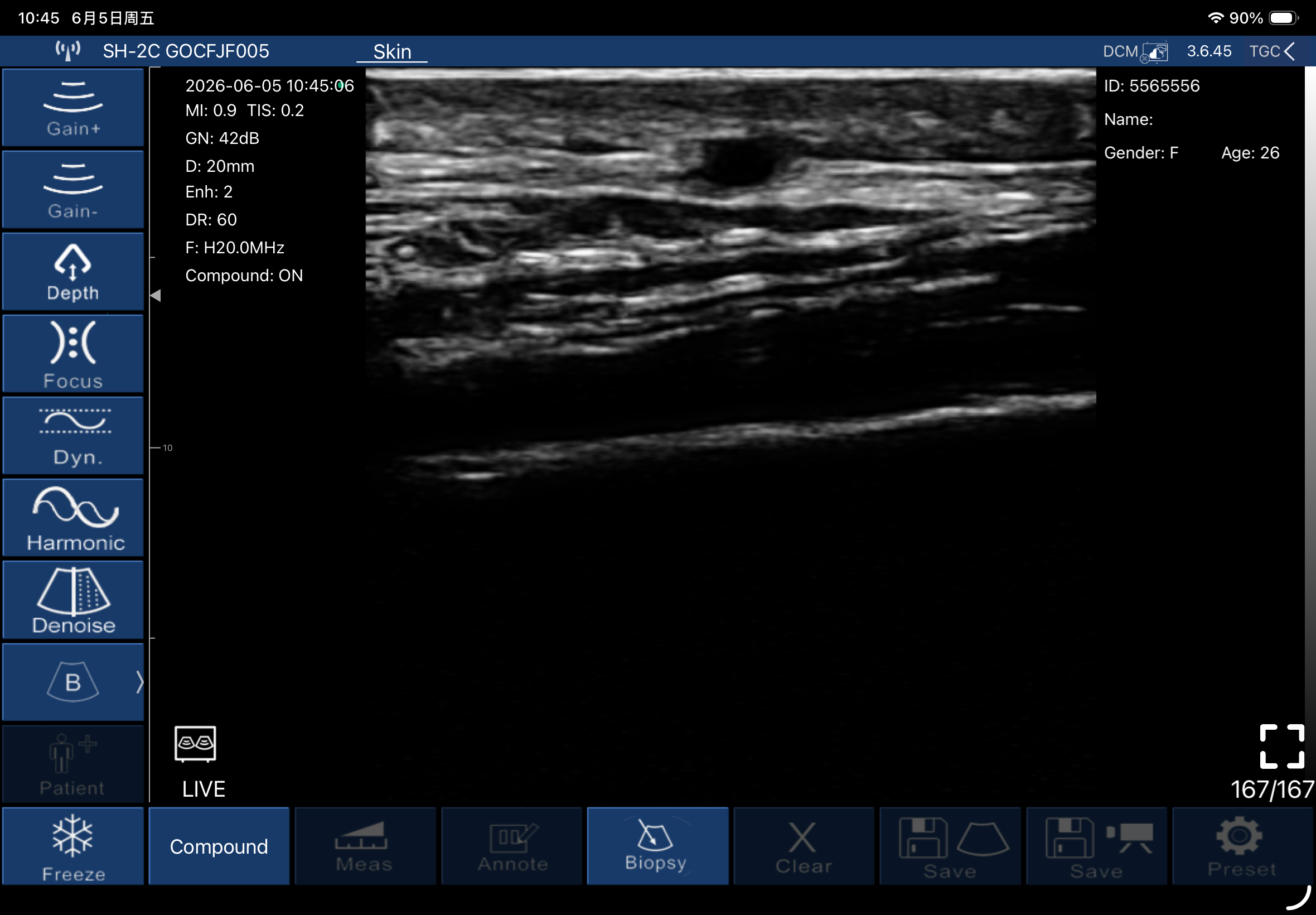Save the still image

point(950,846)
